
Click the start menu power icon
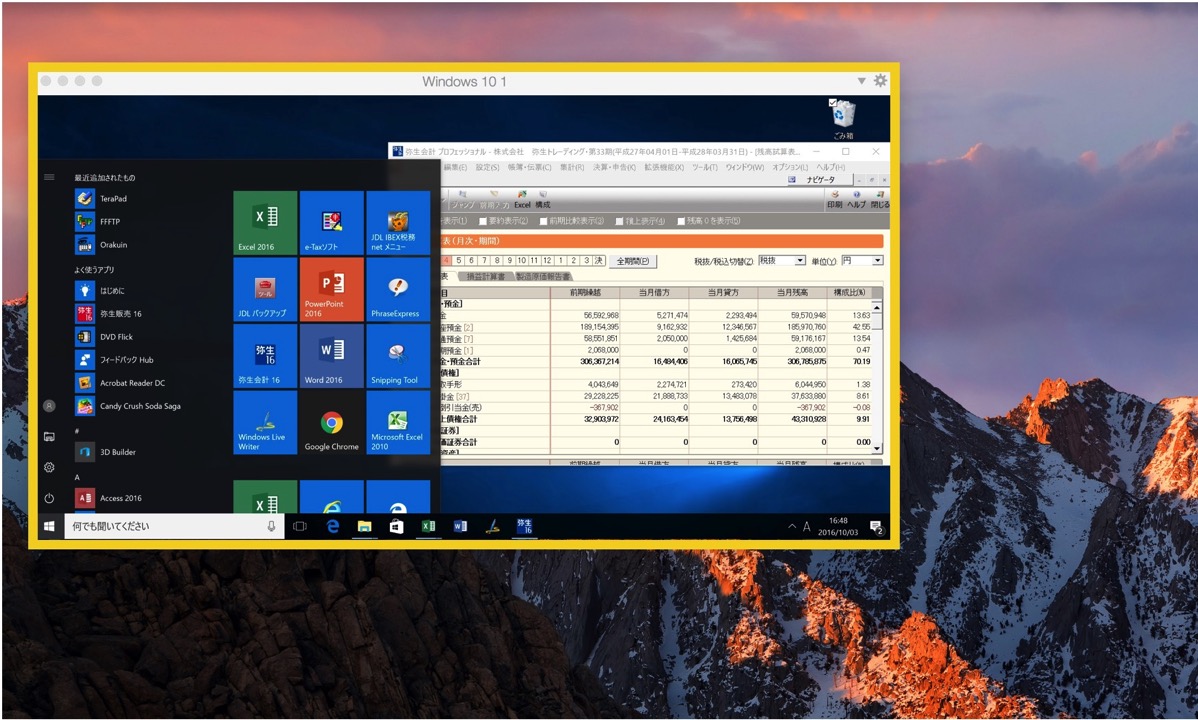click(49, 498)
